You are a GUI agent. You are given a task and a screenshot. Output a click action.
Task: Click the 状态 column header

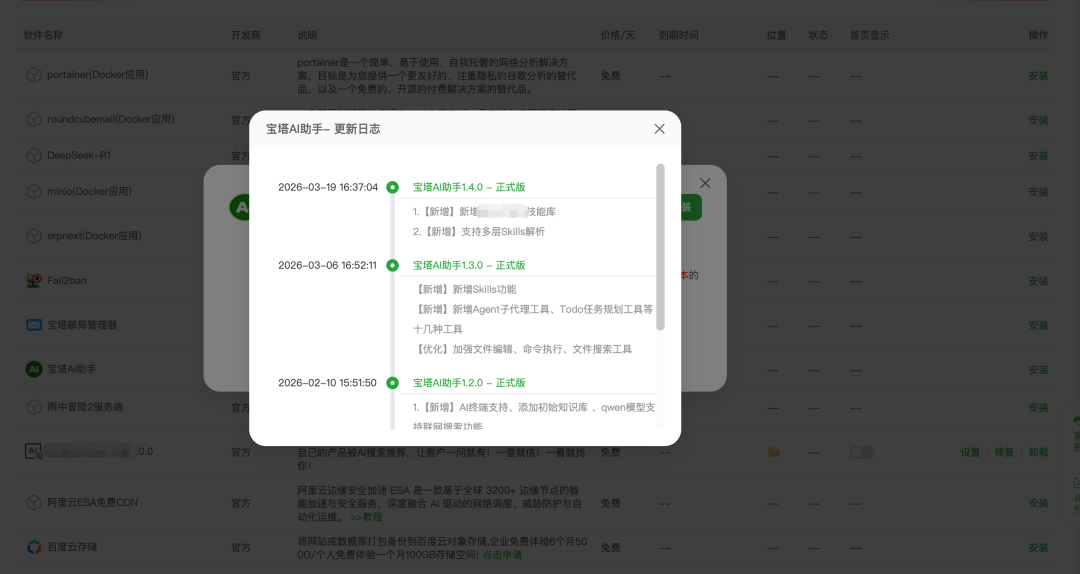818,35
